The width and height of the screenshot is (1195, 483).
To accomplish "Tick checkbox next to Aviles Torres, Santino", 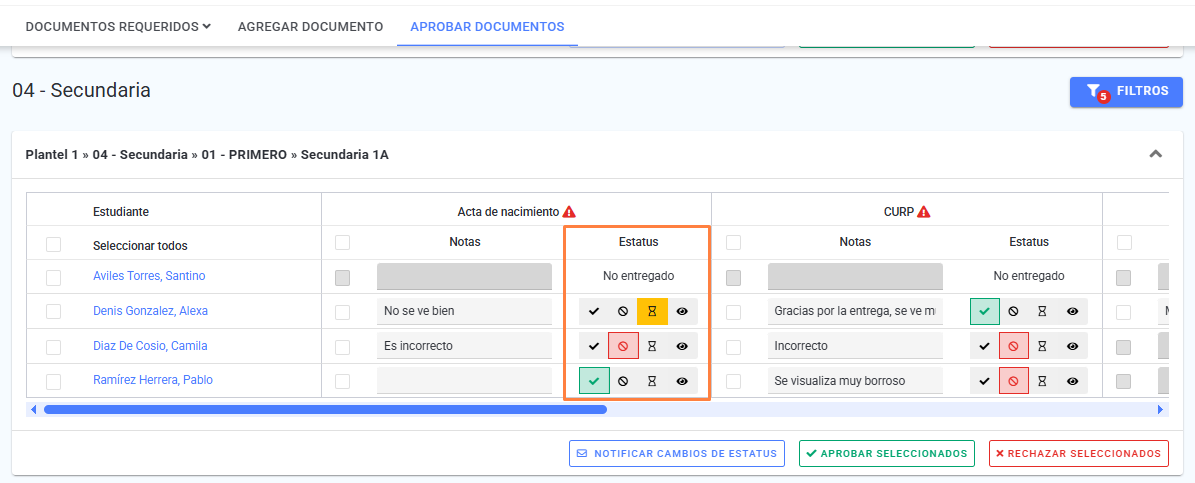I will (53, 277).
